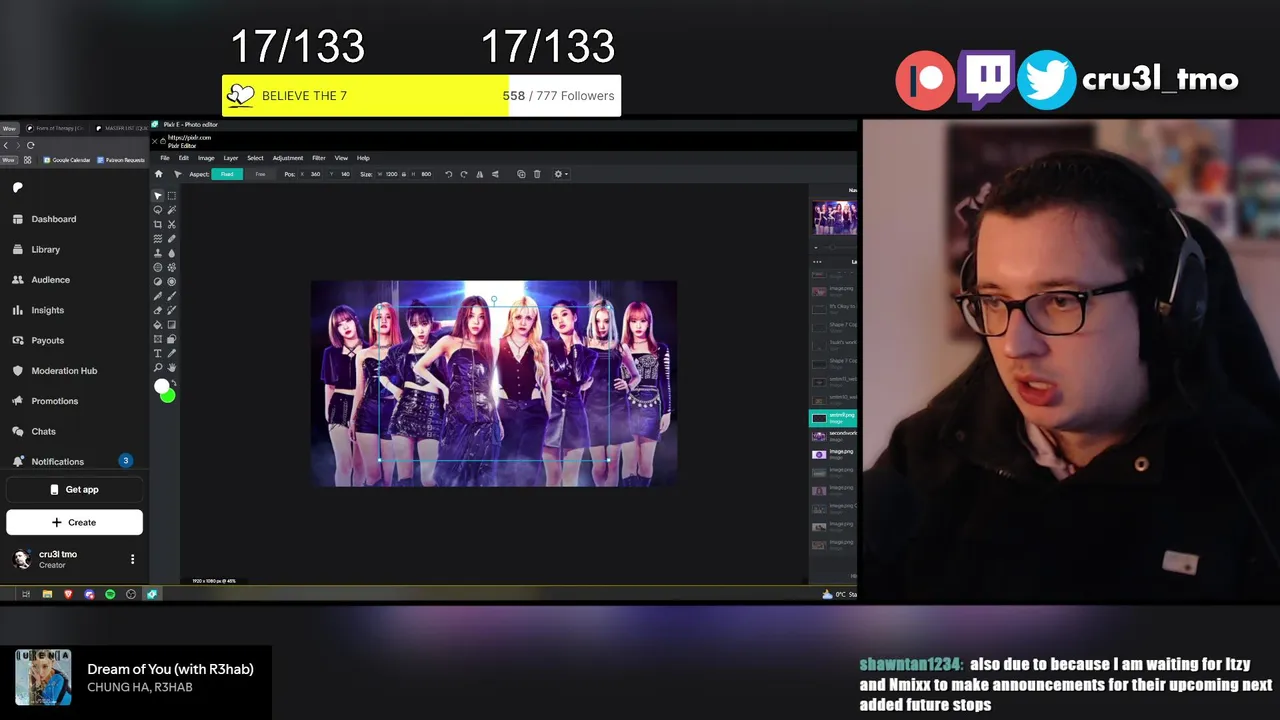Screen dimensions: 1280x720
Task: Undo the last action in Pixlr
Action: [448, 174]
